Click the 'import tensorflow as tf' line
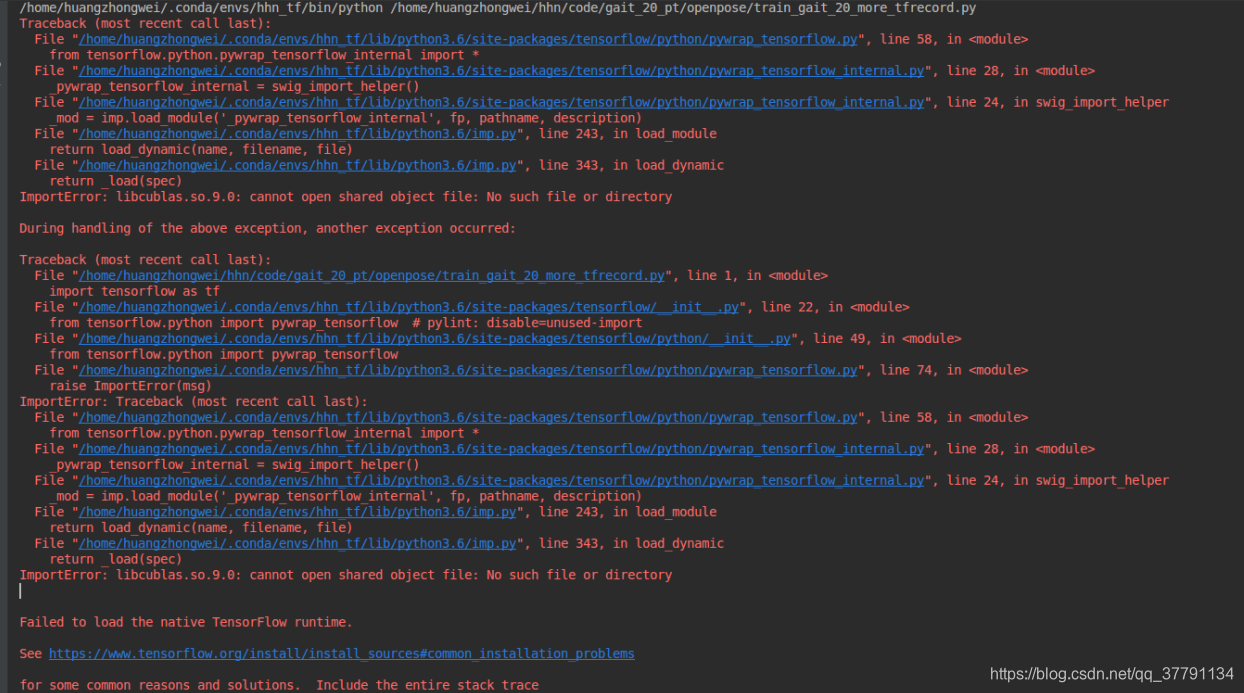This screenshot has height=693, width=1244. pos(135,292)
